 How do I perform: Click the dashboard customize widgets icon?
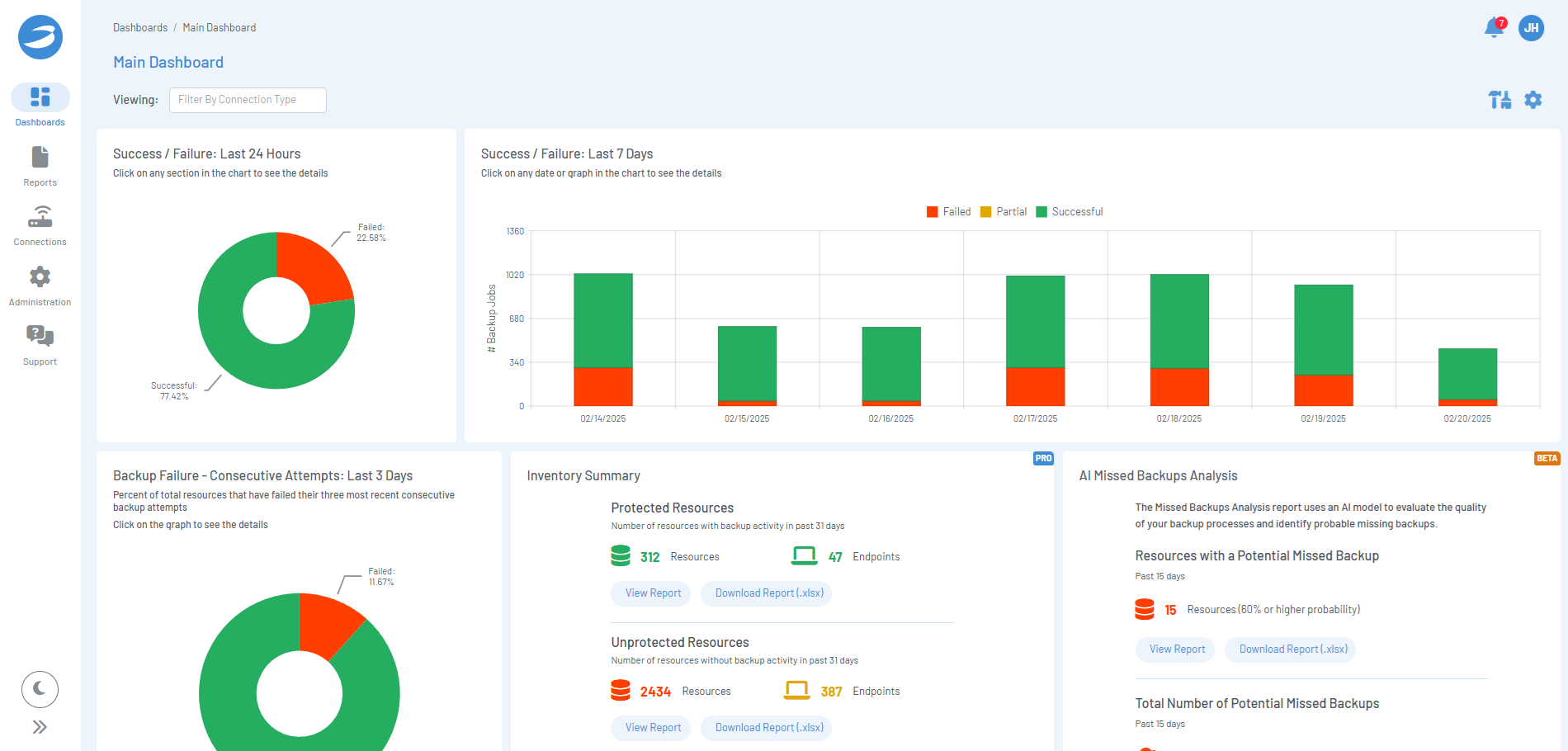tap(1500, 100)
